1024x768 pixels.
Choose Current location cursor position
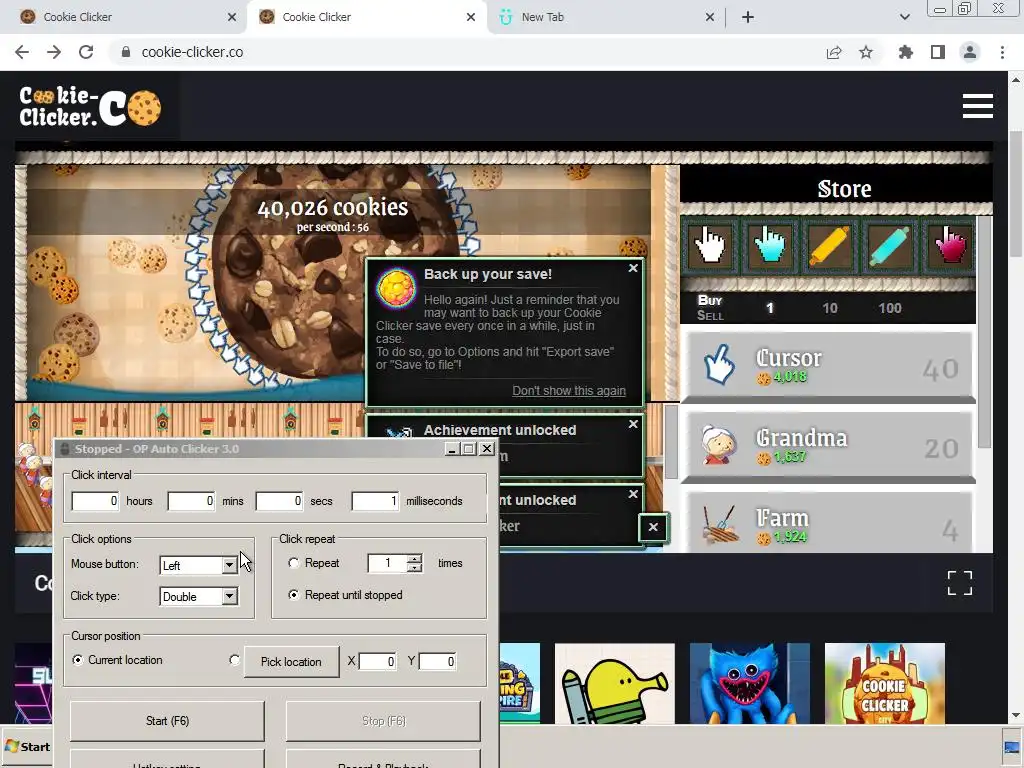click(78, 660)
